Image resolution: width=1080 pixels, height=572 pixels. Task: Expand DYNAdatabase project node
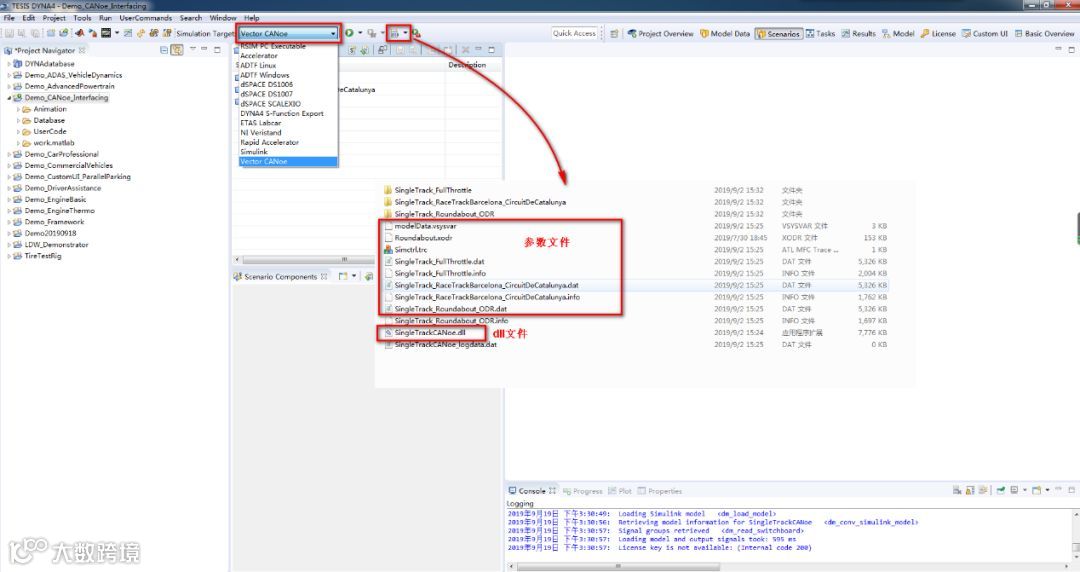coord(9,63)
